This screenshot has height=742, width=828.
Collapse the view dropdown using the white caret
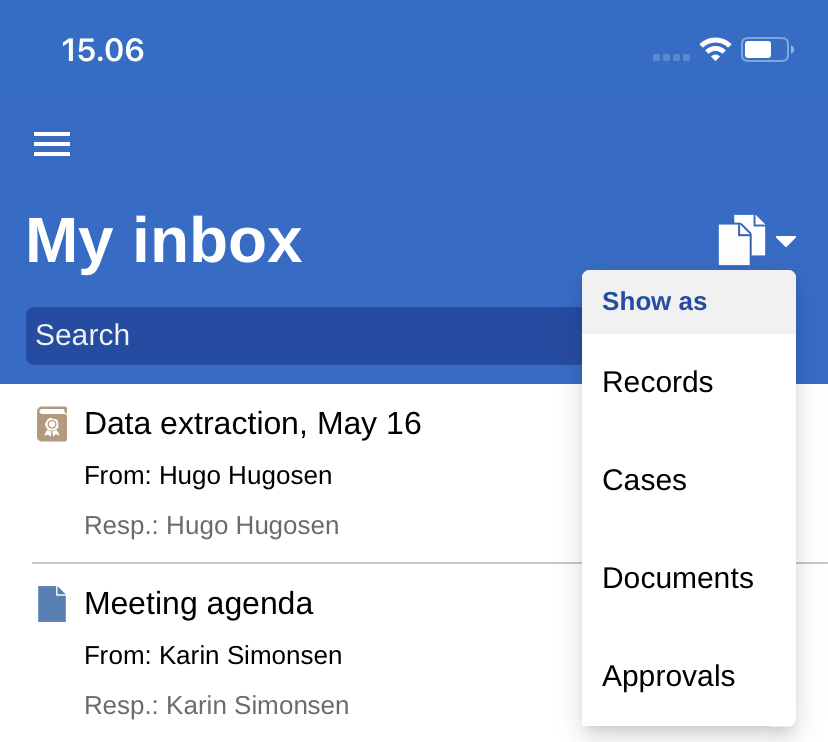coord(786,241)
